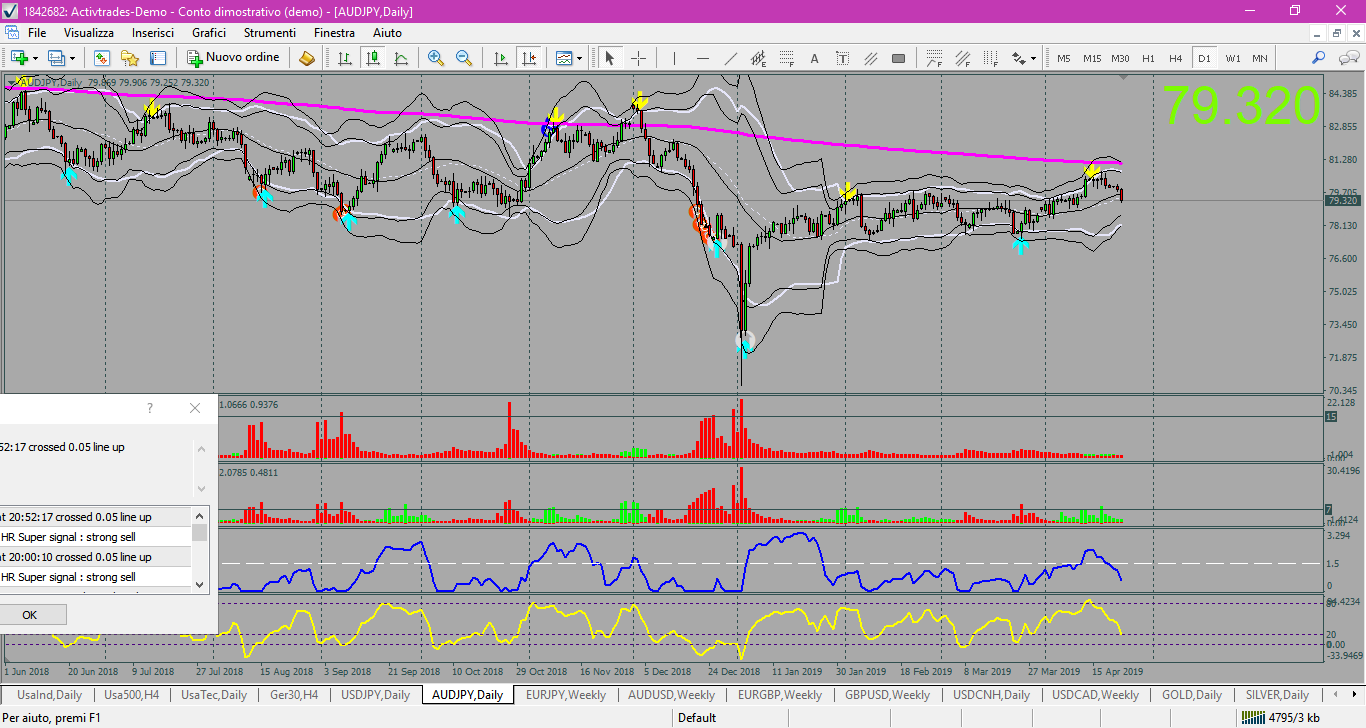Insert a text label object
The height and width of the screenshot is (728, 1366).
843,58
